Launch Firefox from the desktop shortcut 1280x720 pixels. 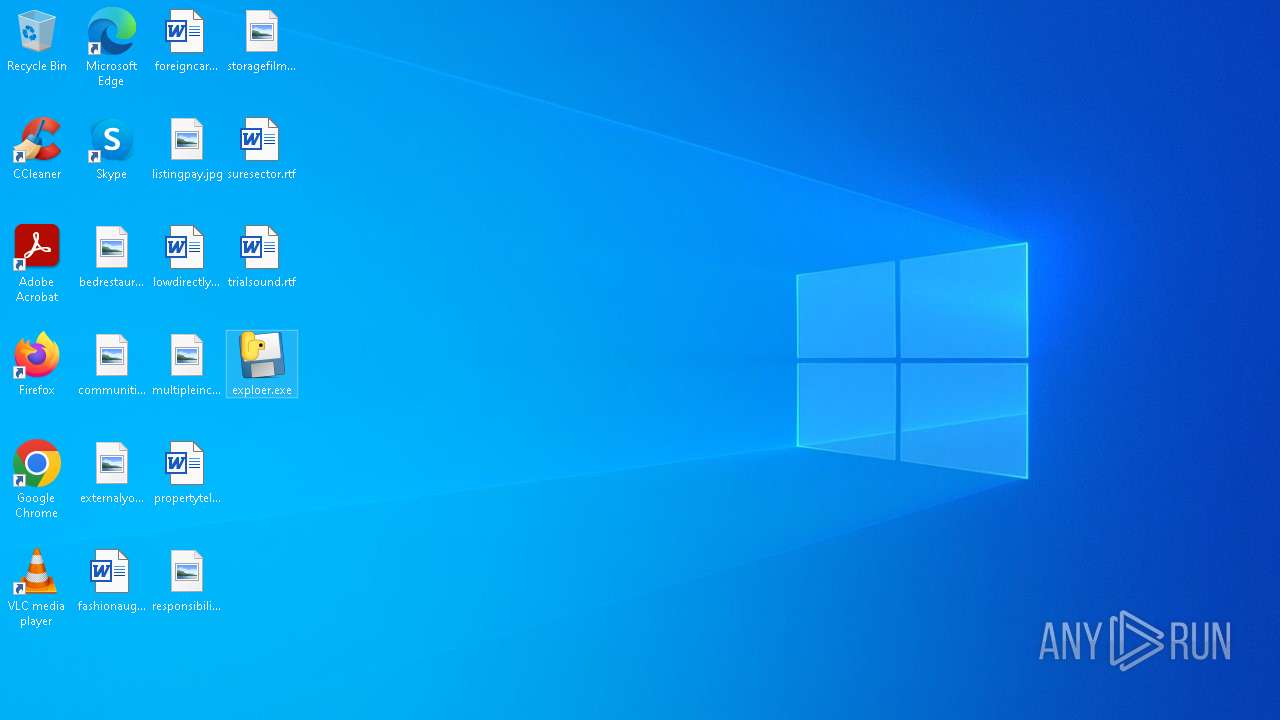37,365
